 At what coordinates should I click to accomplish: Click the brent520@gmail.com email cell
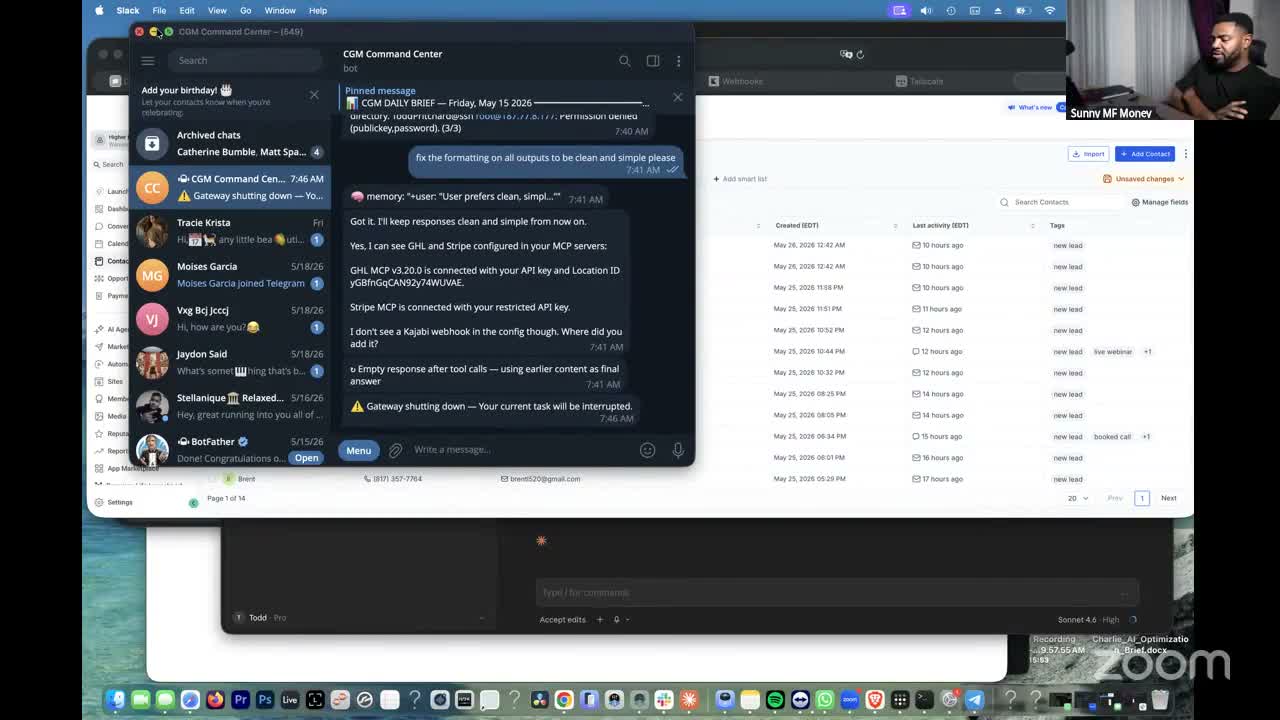tap(541, 479)
